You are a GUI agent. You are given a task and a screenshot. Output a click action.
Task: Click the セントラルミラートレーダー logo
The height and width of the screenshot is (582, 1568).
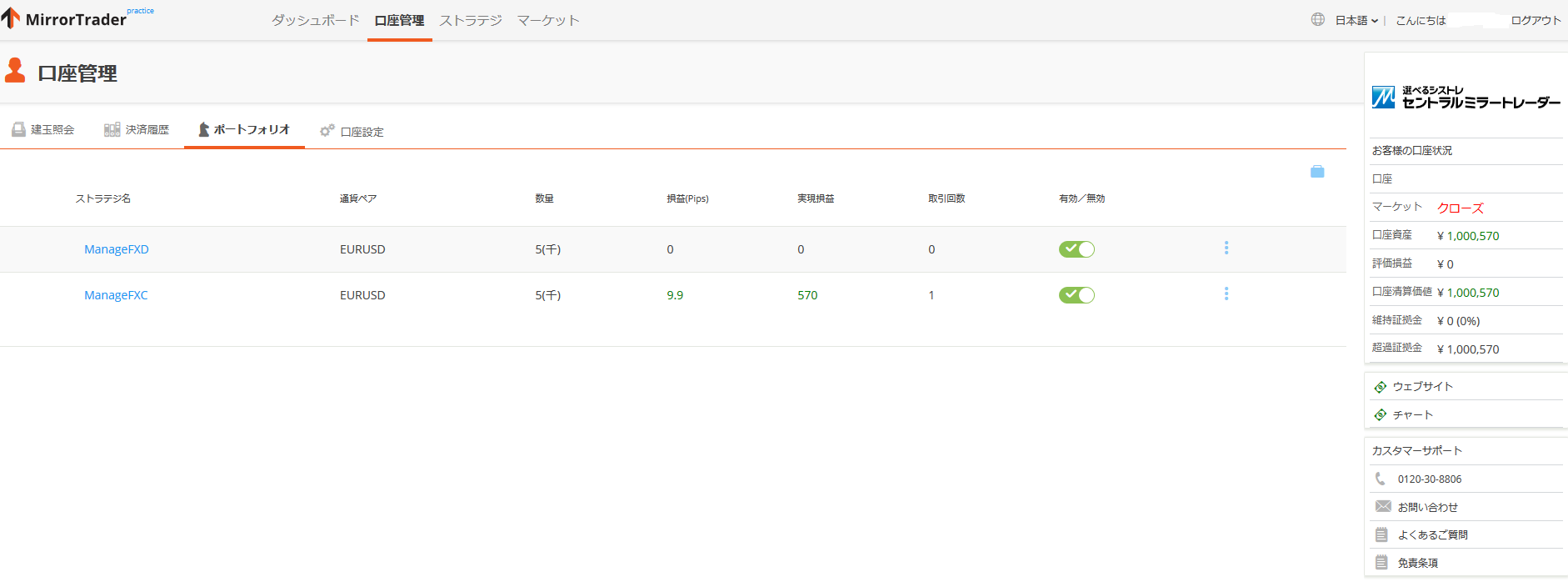coord(1466,98)
